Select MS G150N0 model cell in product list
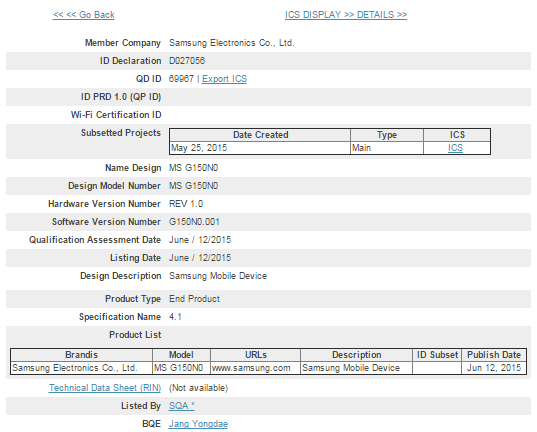Screen dimensions: 537x432 pos(181,368)
